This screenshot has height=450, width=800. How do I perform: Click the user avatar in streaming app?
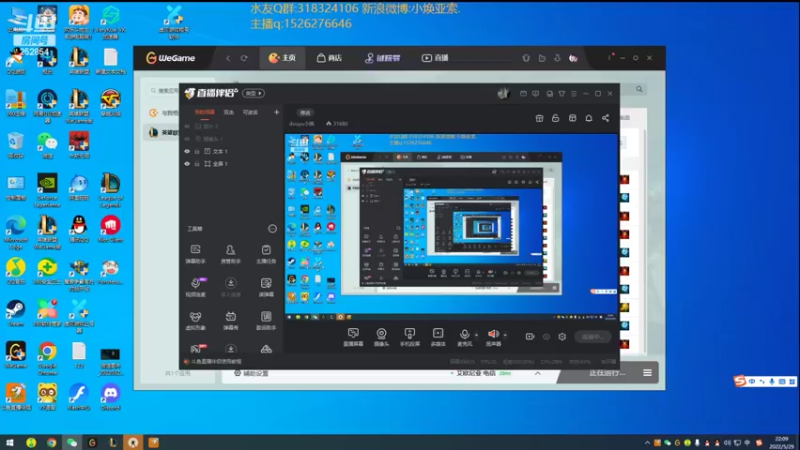[504, 93]
